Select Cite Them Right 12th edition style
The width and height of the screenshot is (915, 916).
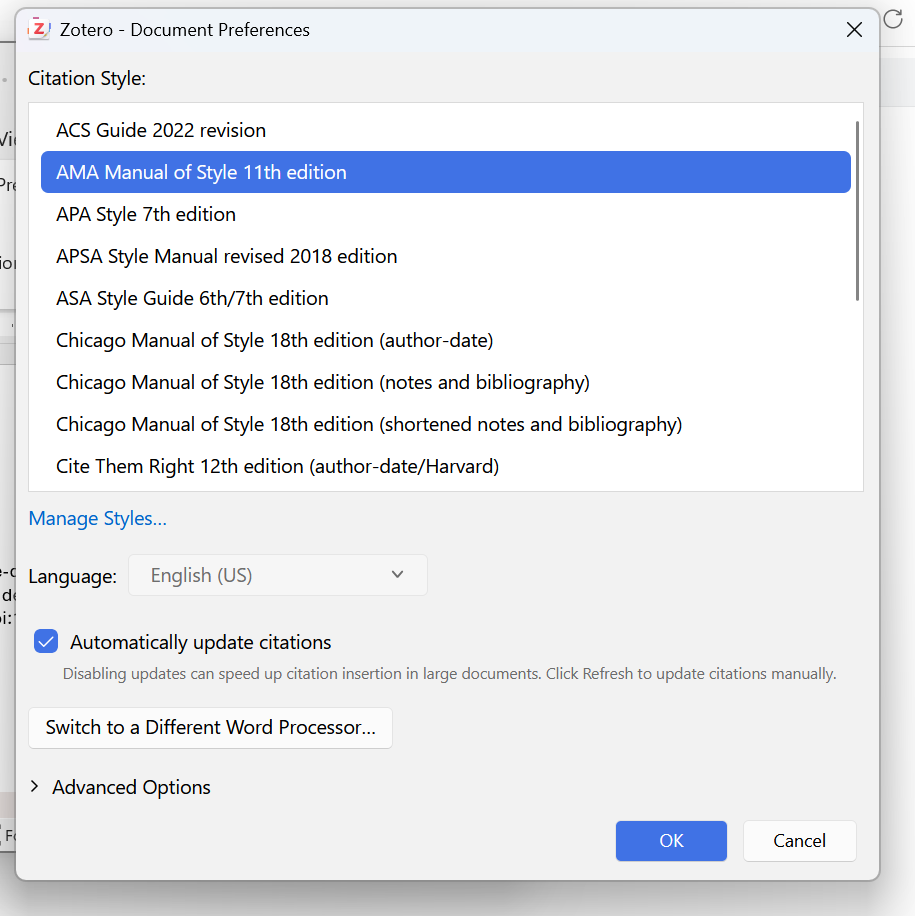tap(446, 467)
